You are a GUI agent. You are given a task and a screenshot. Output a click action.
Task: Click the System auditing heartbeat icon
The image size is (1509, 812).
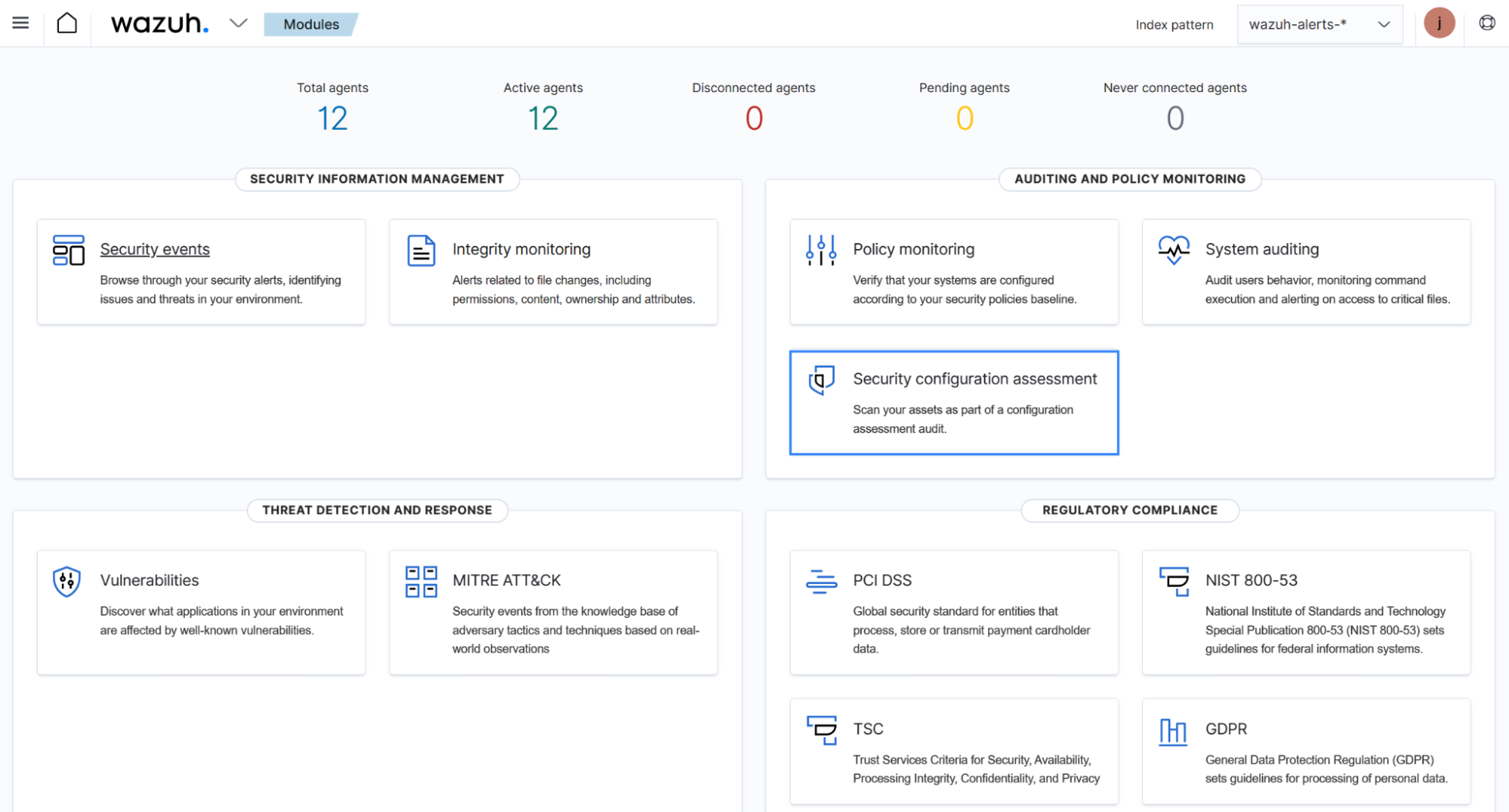click(1174, 250)
